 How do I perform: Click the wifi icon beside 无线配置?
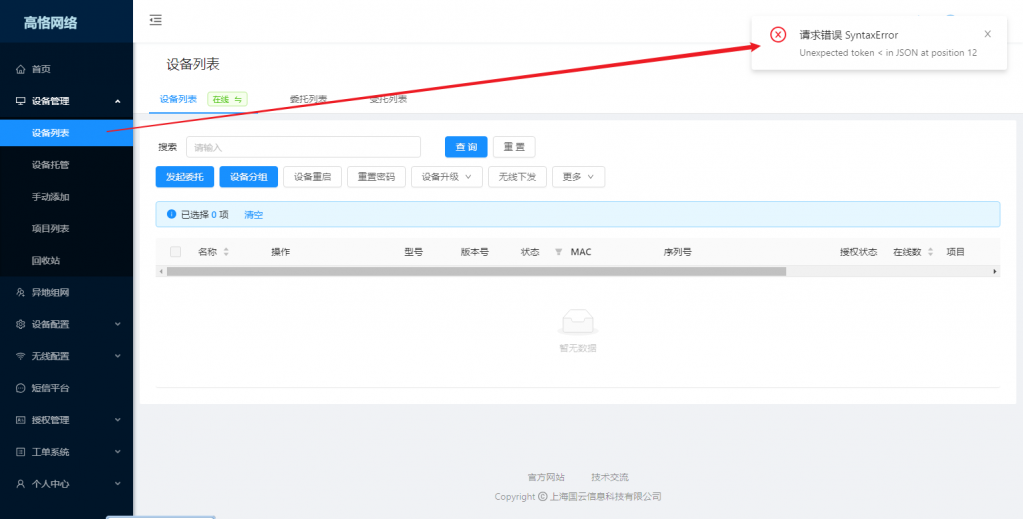20,356
